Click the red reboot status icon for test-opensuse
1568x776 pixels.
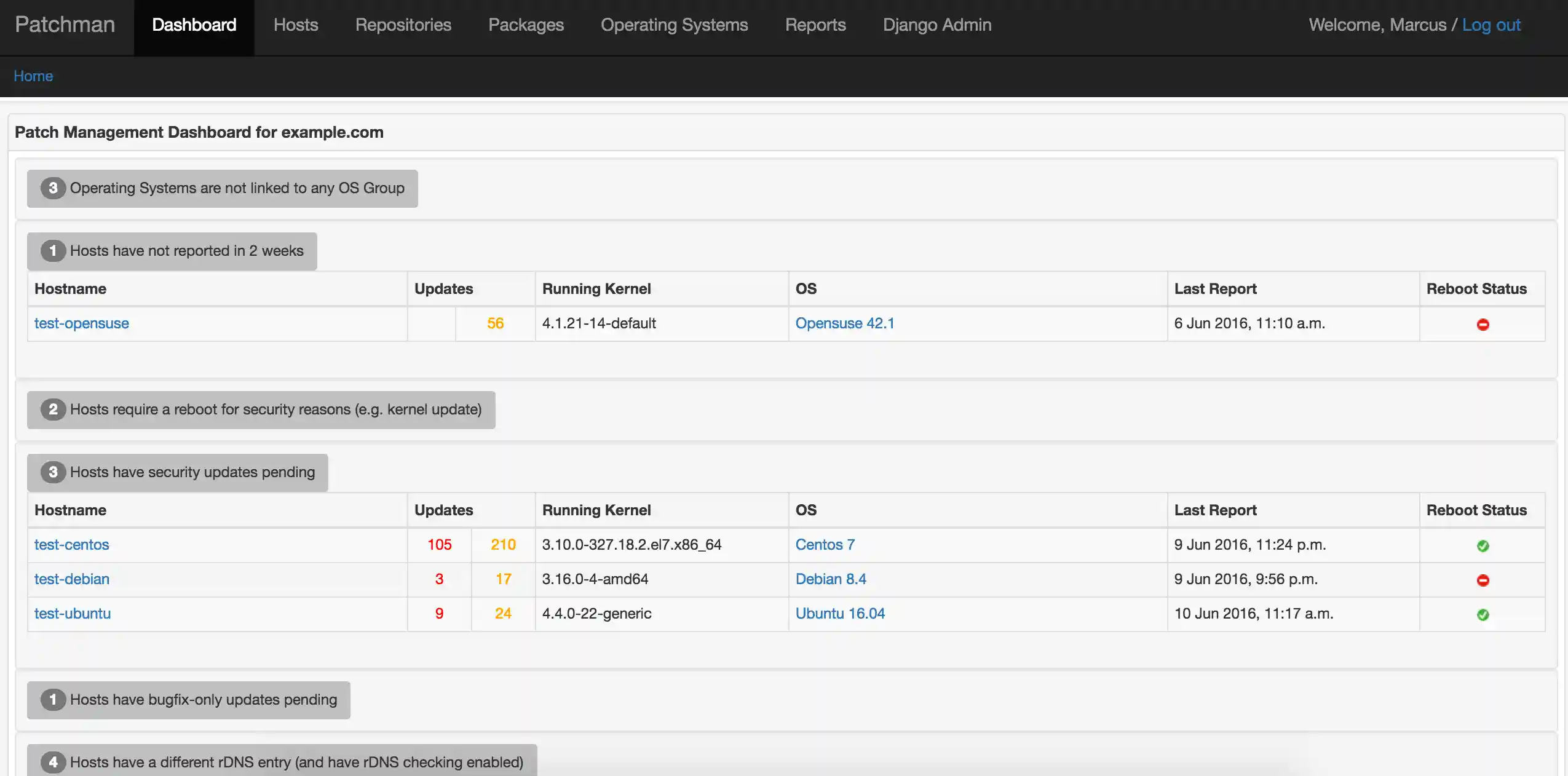click(x=1483, y=324)
